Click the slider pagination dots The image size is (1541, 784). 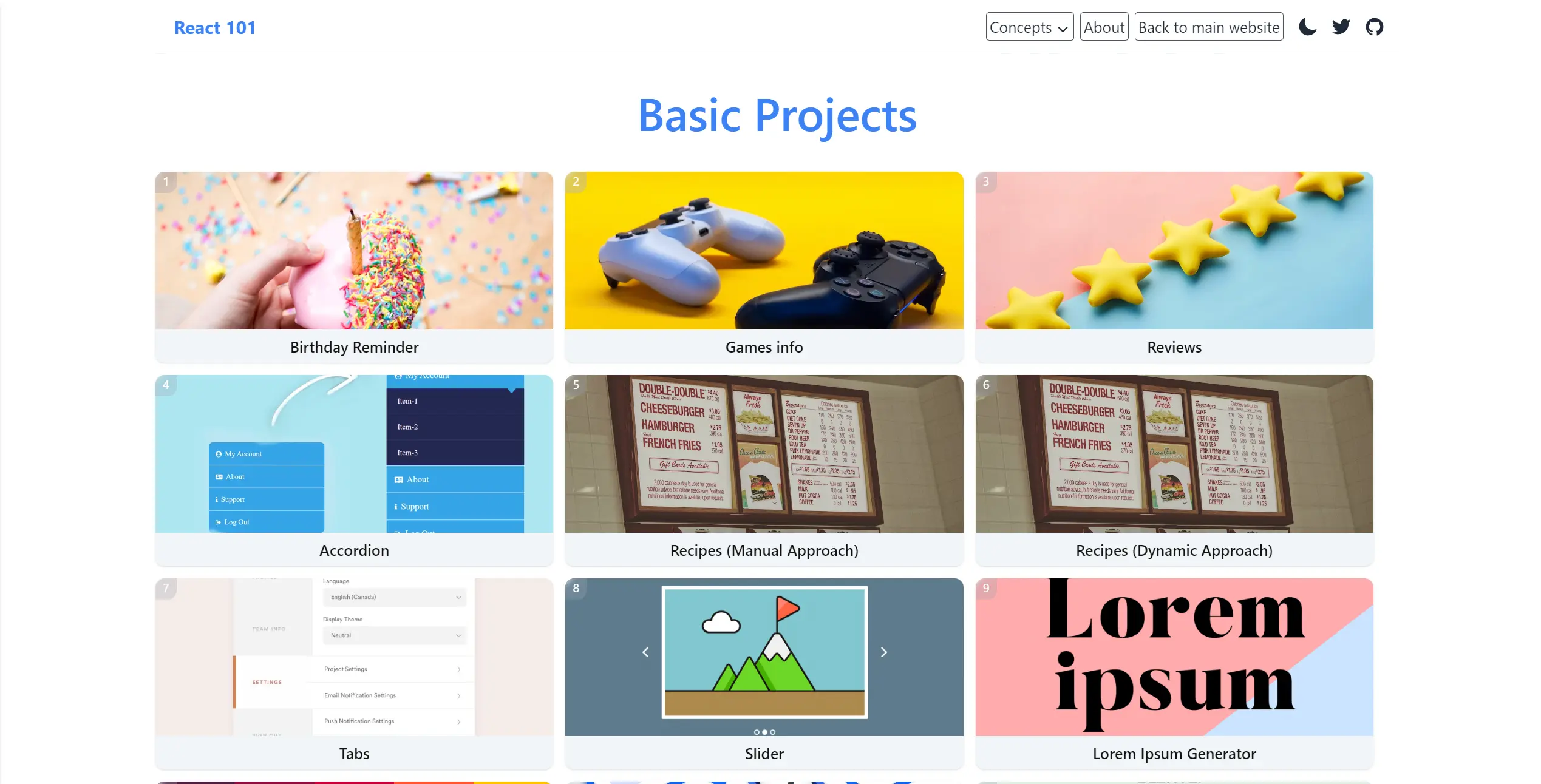[764, 732]
